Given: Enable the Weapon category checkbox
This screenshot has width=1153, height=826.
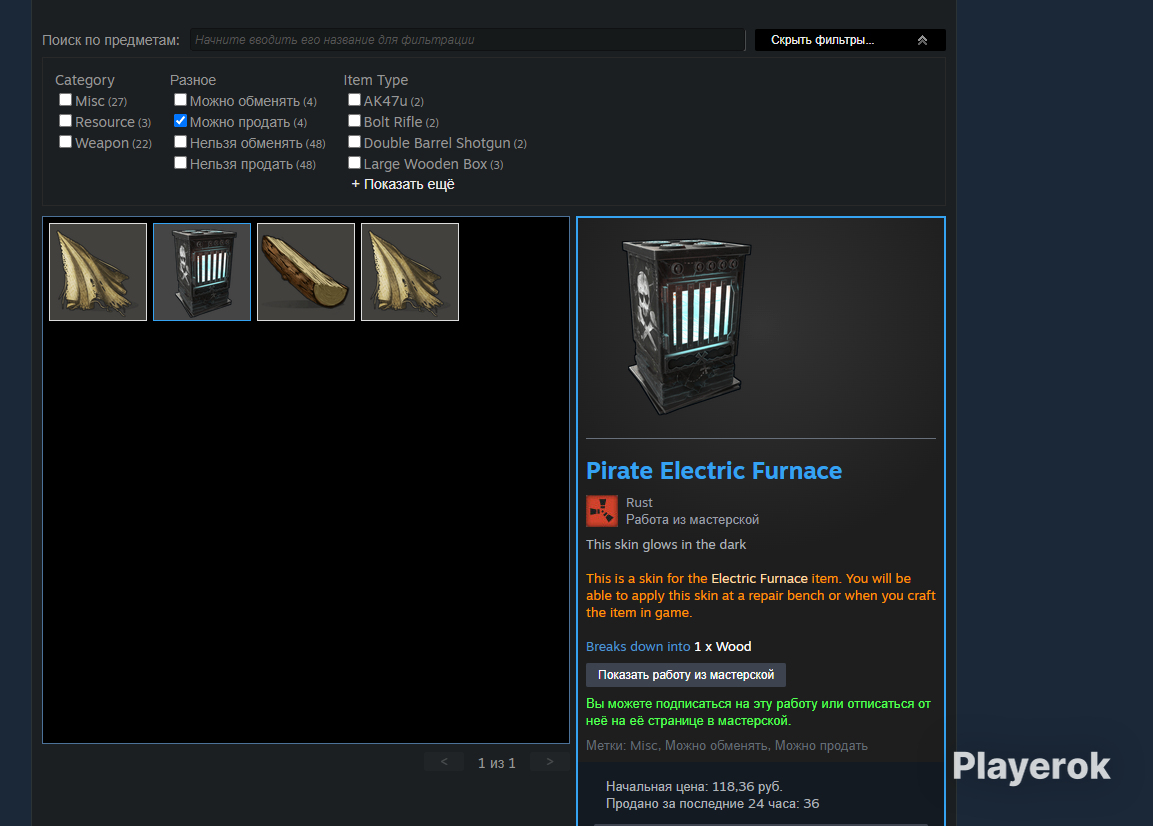Looking at the screenshot, I should 65,141.
